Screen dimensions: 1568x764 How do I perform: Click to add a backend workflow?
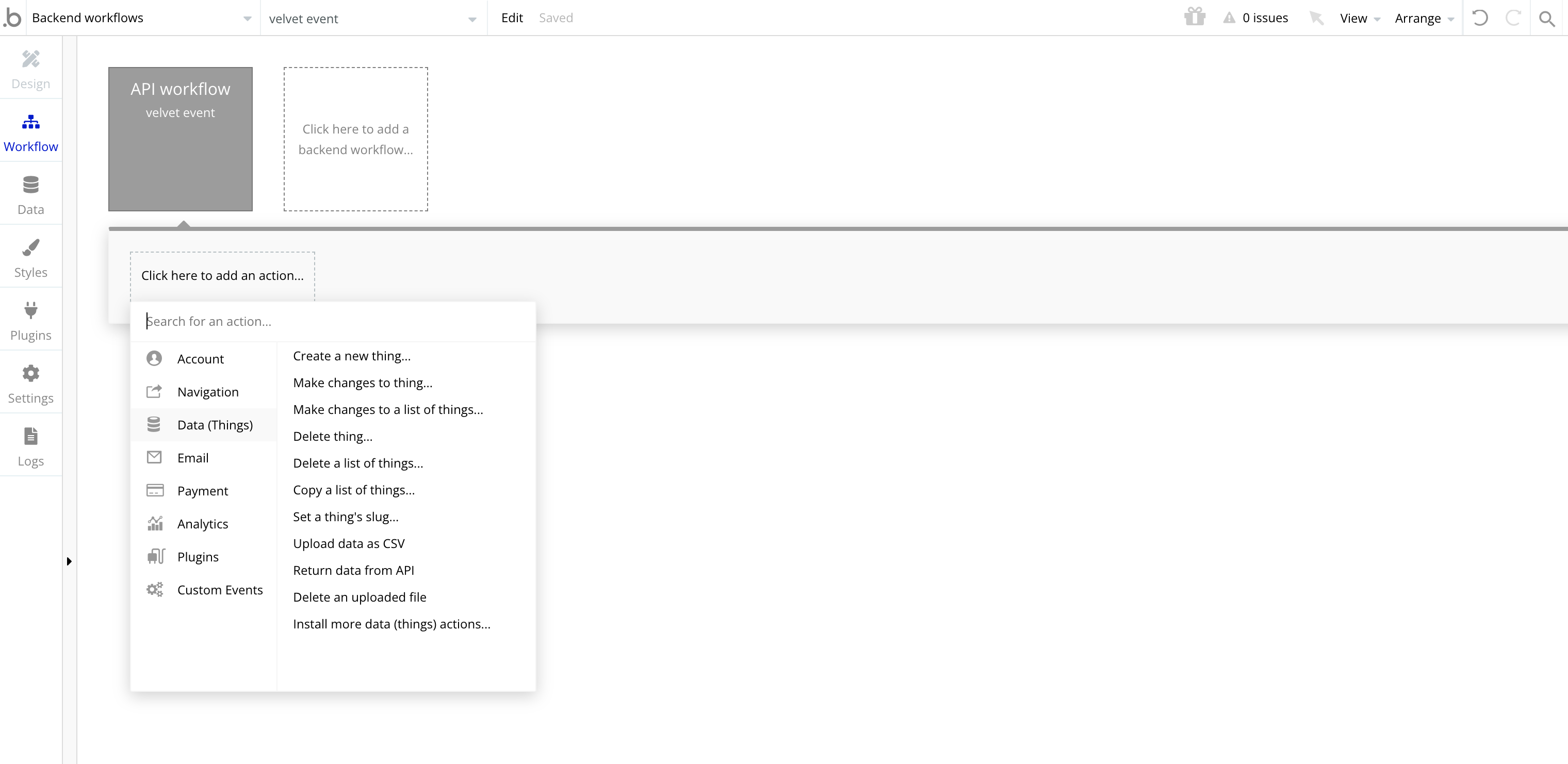pyautogui.click(x=355, y=139)
